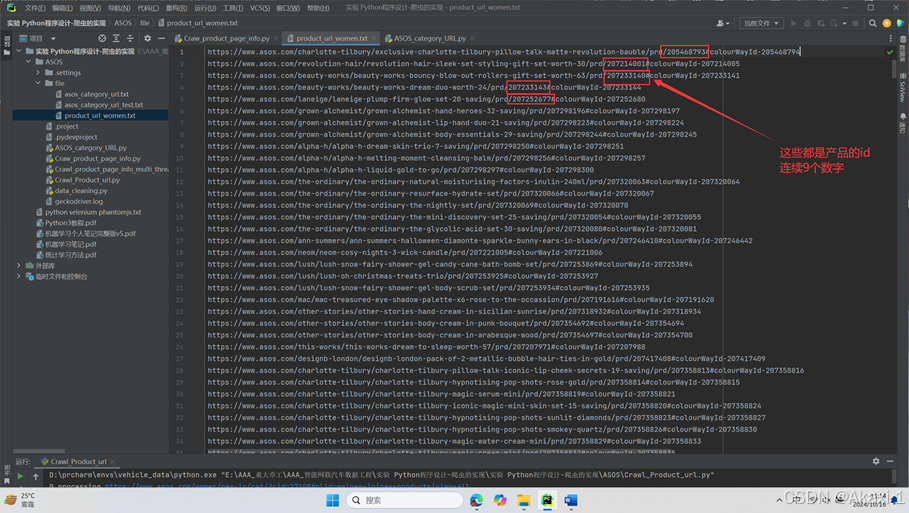Click the rerun green arrow in Run panel
The image size is (909, 513).
pyautogui.click(x=20, y=476)
